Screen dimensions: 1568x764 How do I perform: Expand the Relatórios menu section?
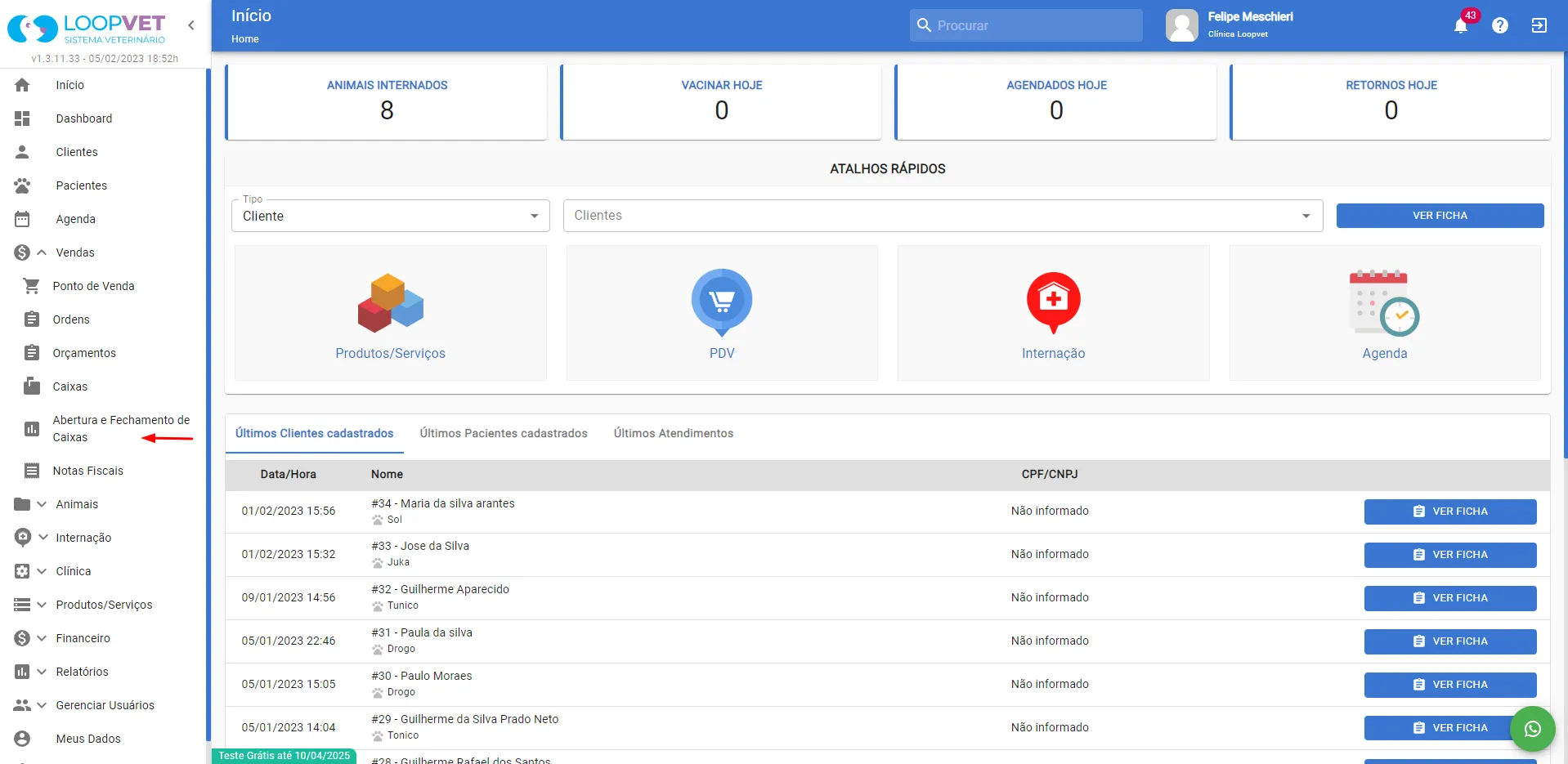coord(103,672)
